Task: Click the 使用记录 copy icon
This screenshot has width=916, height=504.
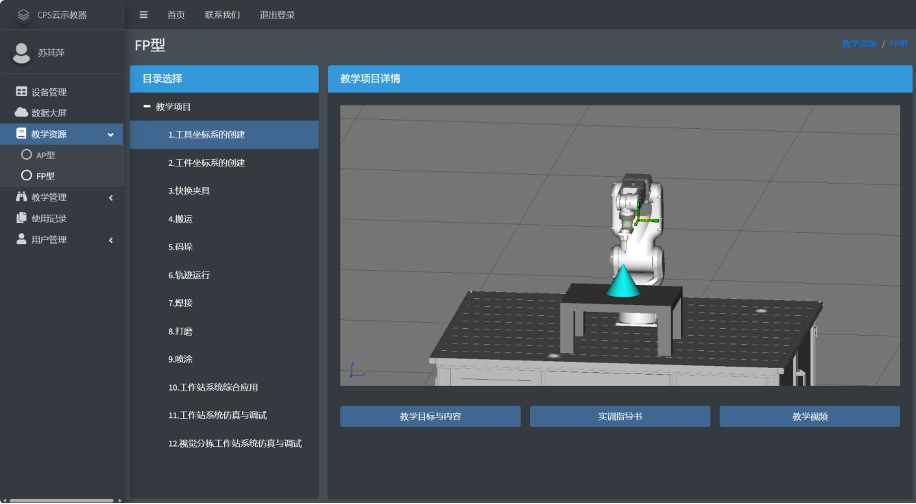Action: [x=22, y=218]
